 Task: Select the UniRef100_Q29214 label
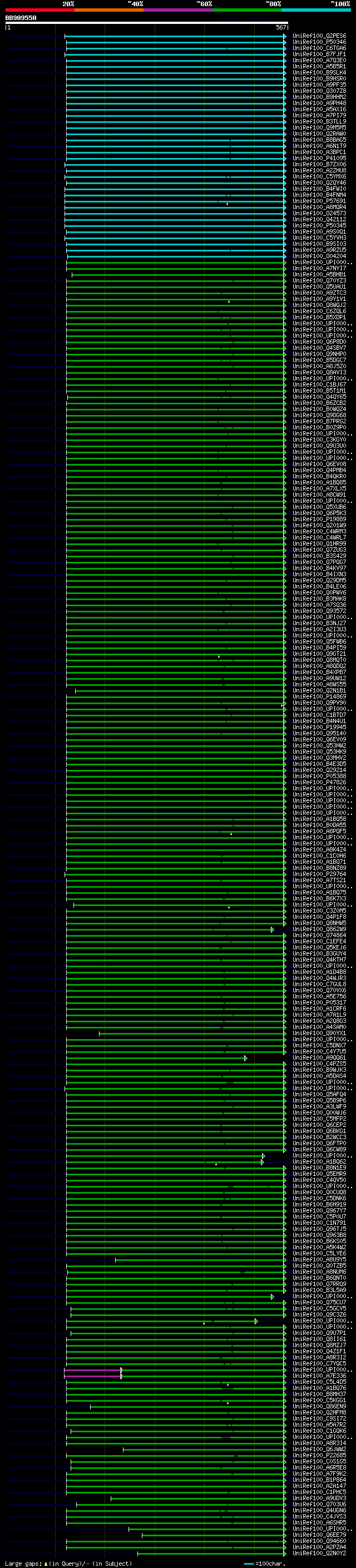pos(319,770)
